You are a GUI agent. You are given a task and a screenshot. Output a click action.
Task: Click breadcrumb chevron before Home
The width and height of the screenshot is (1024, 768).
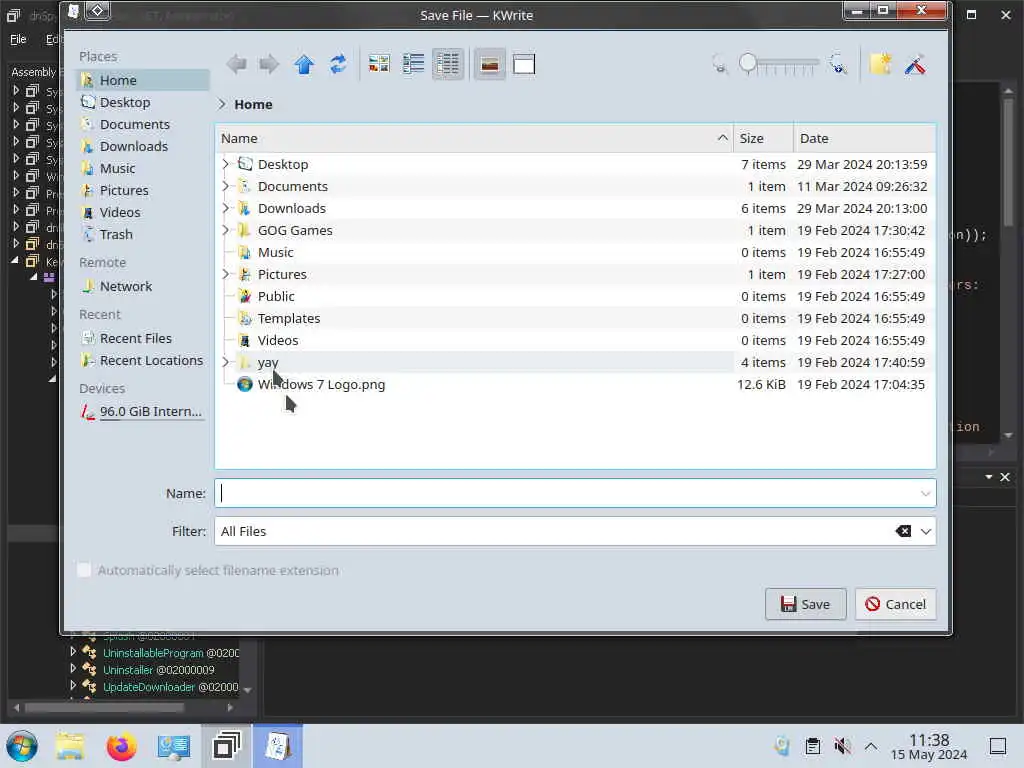[x=222, y=104]
